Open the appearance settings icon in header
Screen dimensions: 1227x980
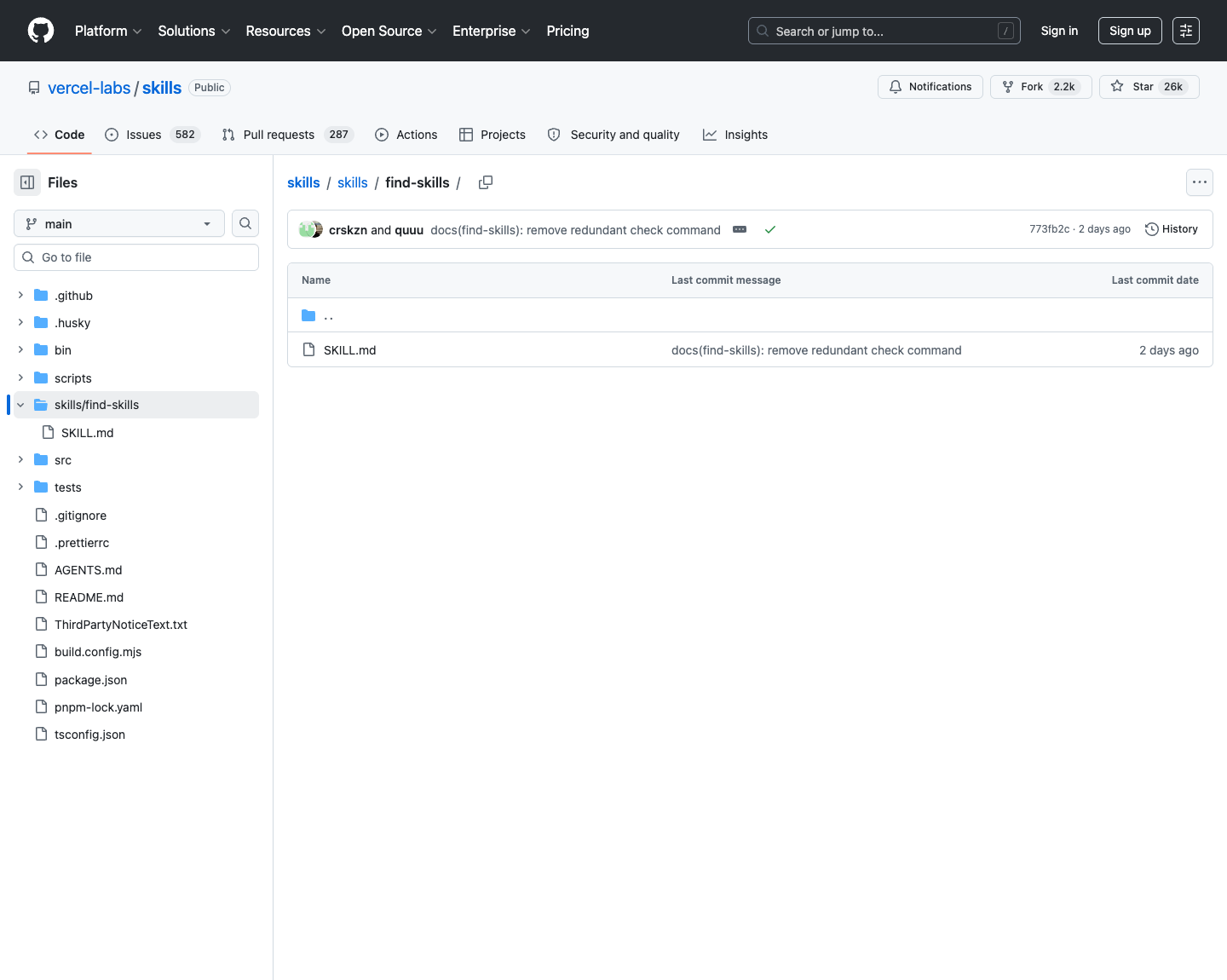coord(1186,31)
